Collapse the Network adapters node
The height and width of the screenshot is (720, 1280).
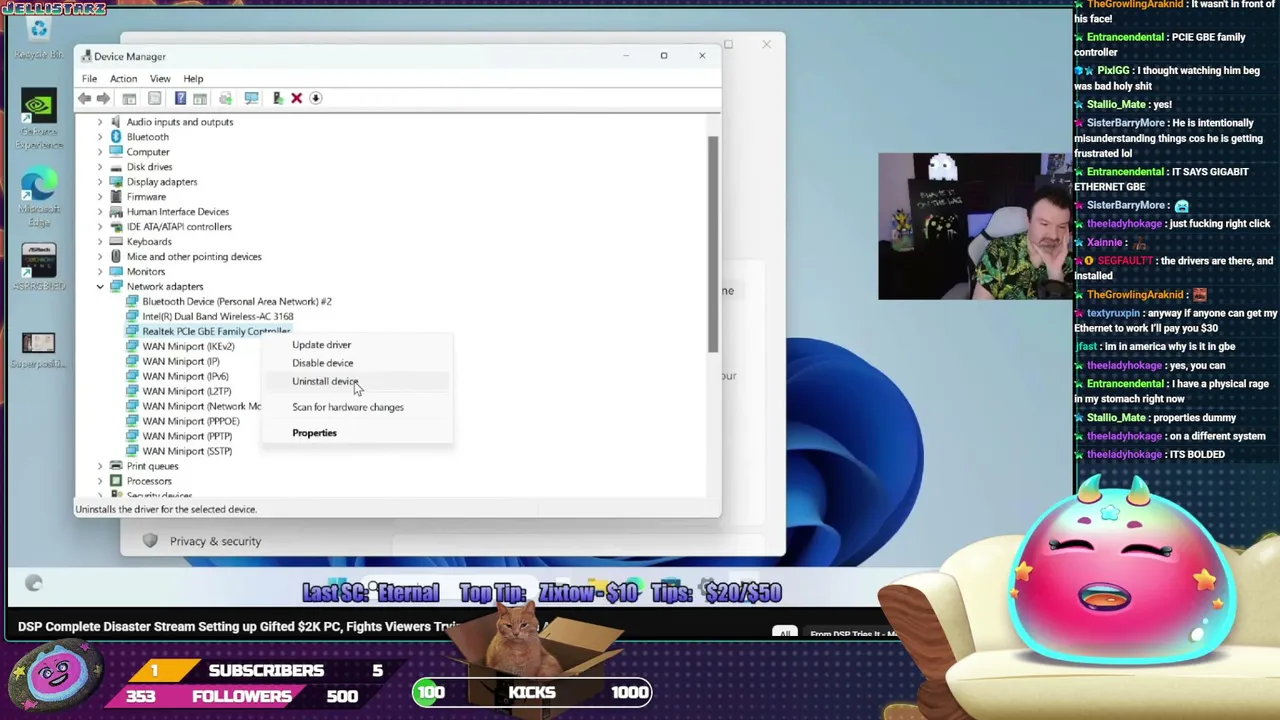[99, 287]
